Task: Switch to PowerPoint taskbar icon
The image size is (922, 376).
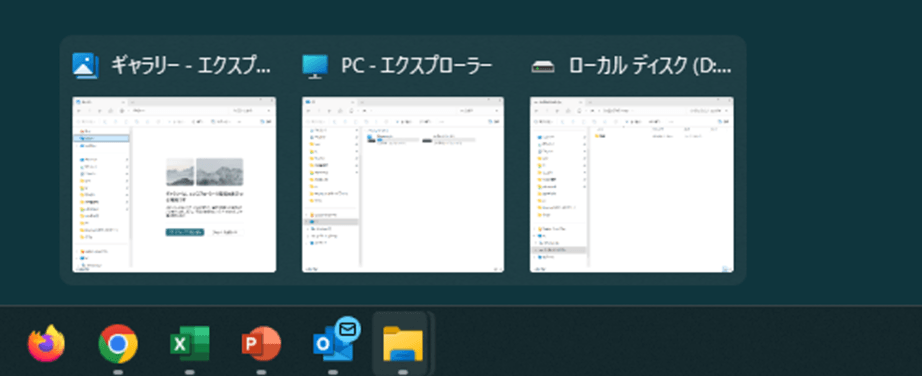Action: click(261, 344)
